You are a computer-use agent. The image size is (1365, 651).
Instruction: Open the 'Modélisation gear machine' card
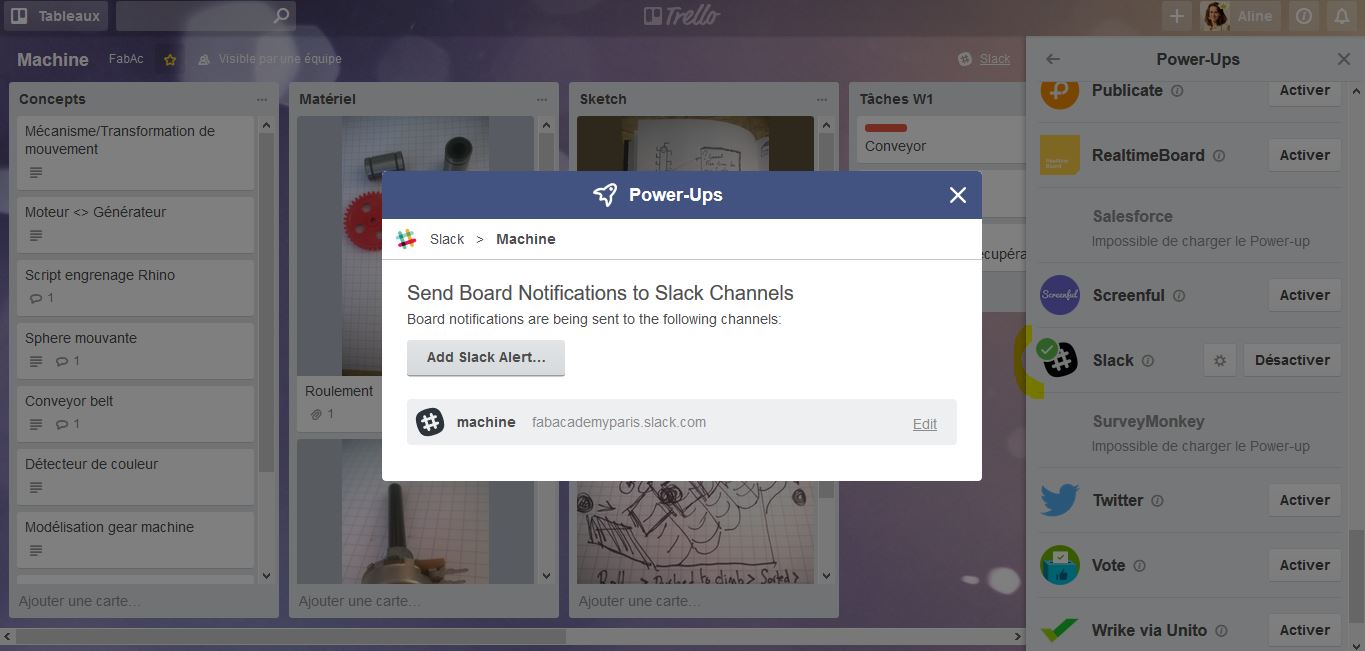tap(136, 539)
